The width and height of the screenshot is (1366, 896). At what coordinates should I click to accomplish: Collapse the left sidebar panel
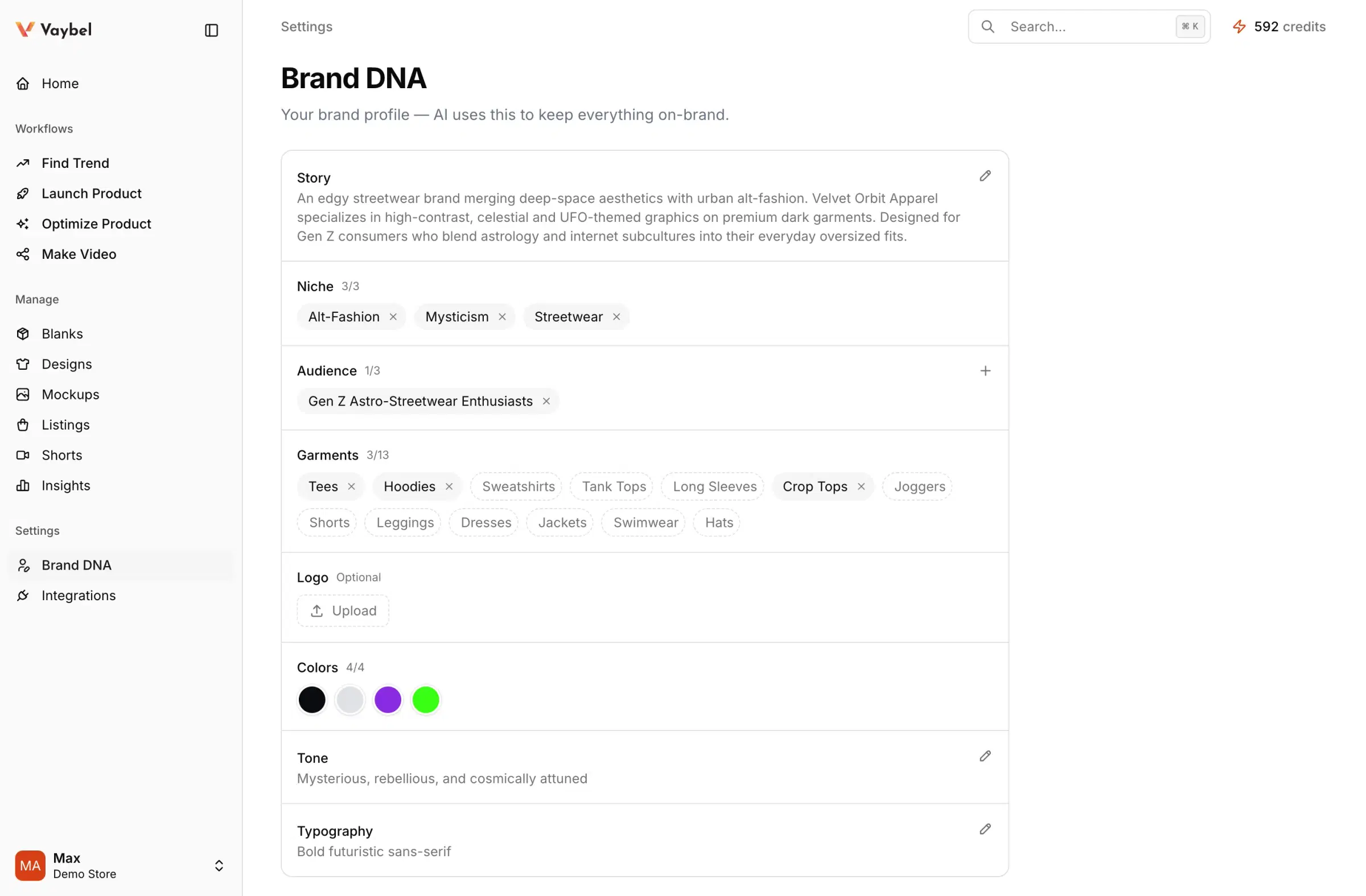coord(211,30)
